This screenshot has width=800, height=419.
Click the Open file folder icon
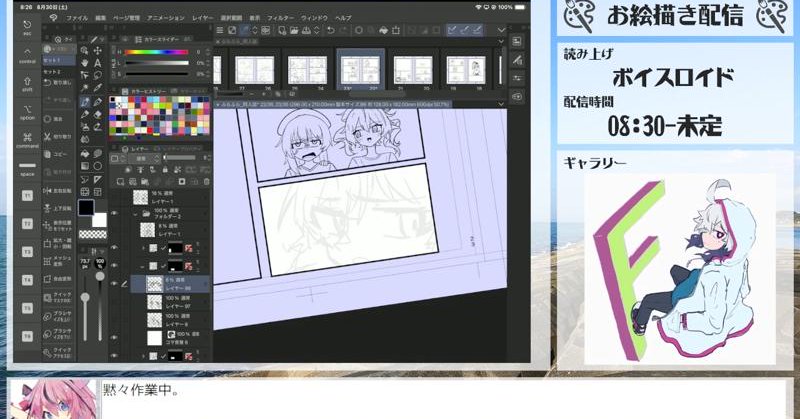[294, 31]
